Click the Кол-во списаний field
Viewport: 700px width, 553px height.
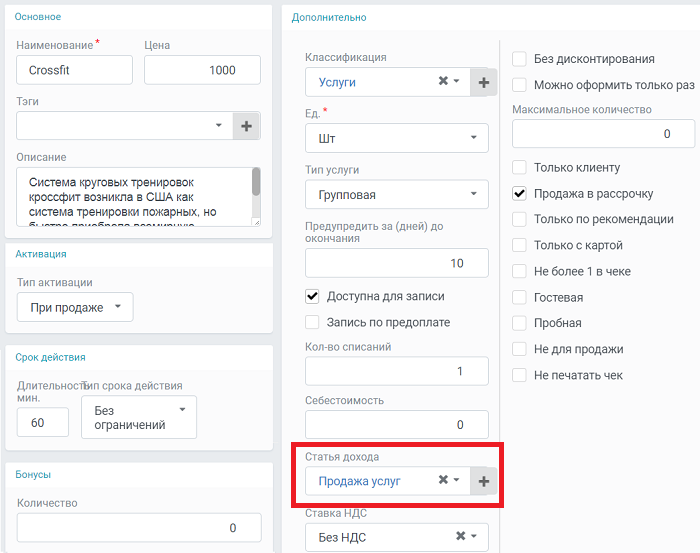pyautogui.click(x=397, y=371)
